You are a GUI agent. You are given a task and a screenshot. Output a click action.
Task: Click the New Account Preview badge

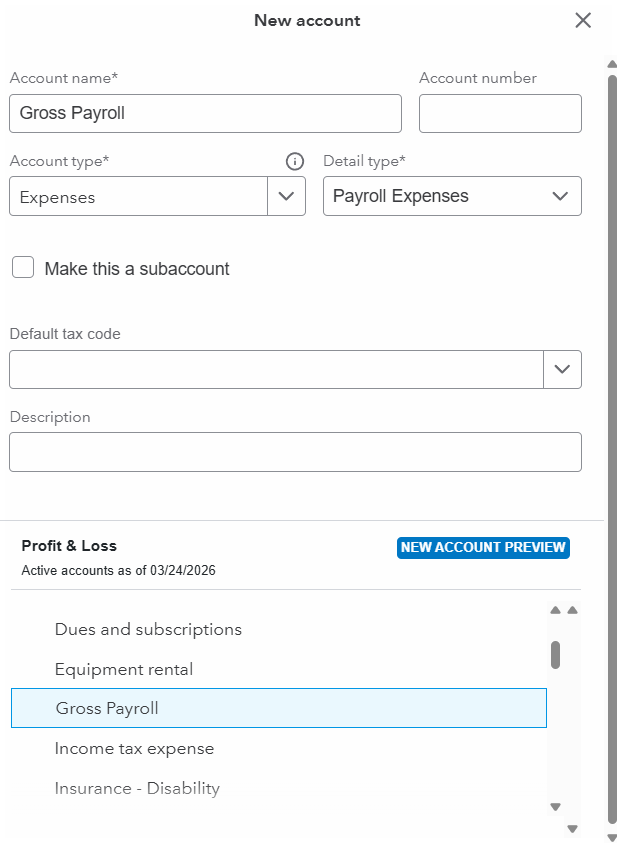483,548
